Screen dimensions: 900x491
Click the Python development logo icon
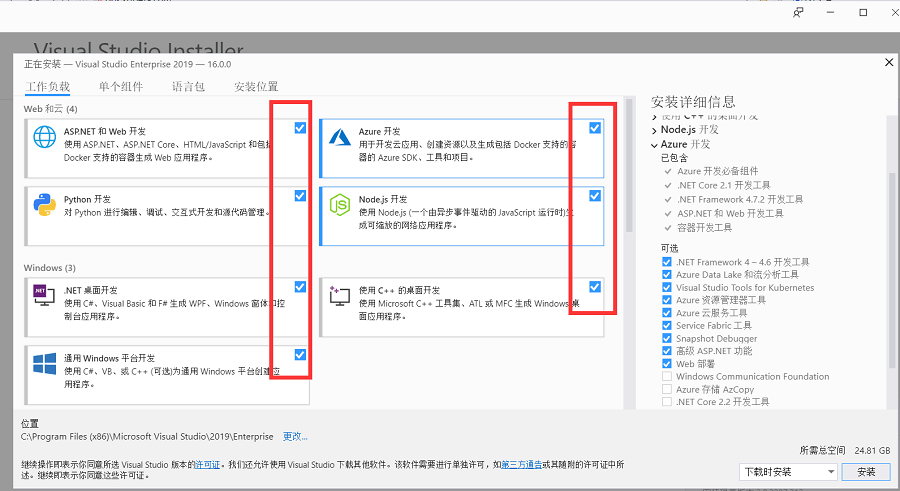[x=45, y=205]
